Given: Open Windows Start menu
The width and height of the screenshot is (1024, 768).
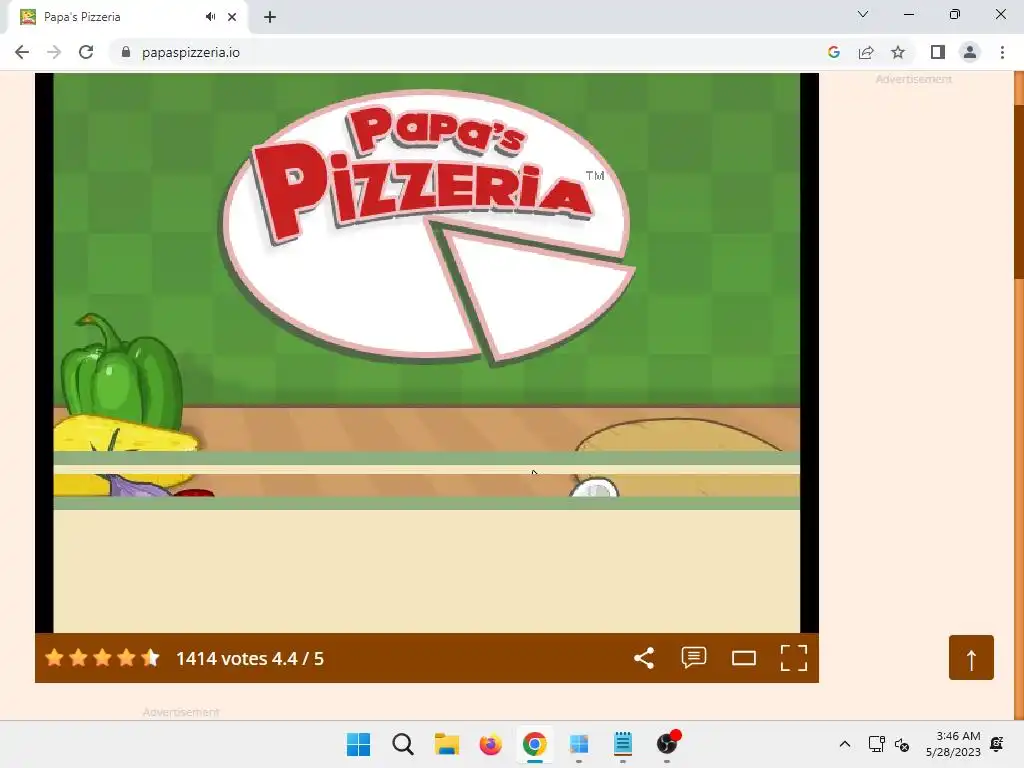Looking at the screenshot, I should [x=359, y=744].
